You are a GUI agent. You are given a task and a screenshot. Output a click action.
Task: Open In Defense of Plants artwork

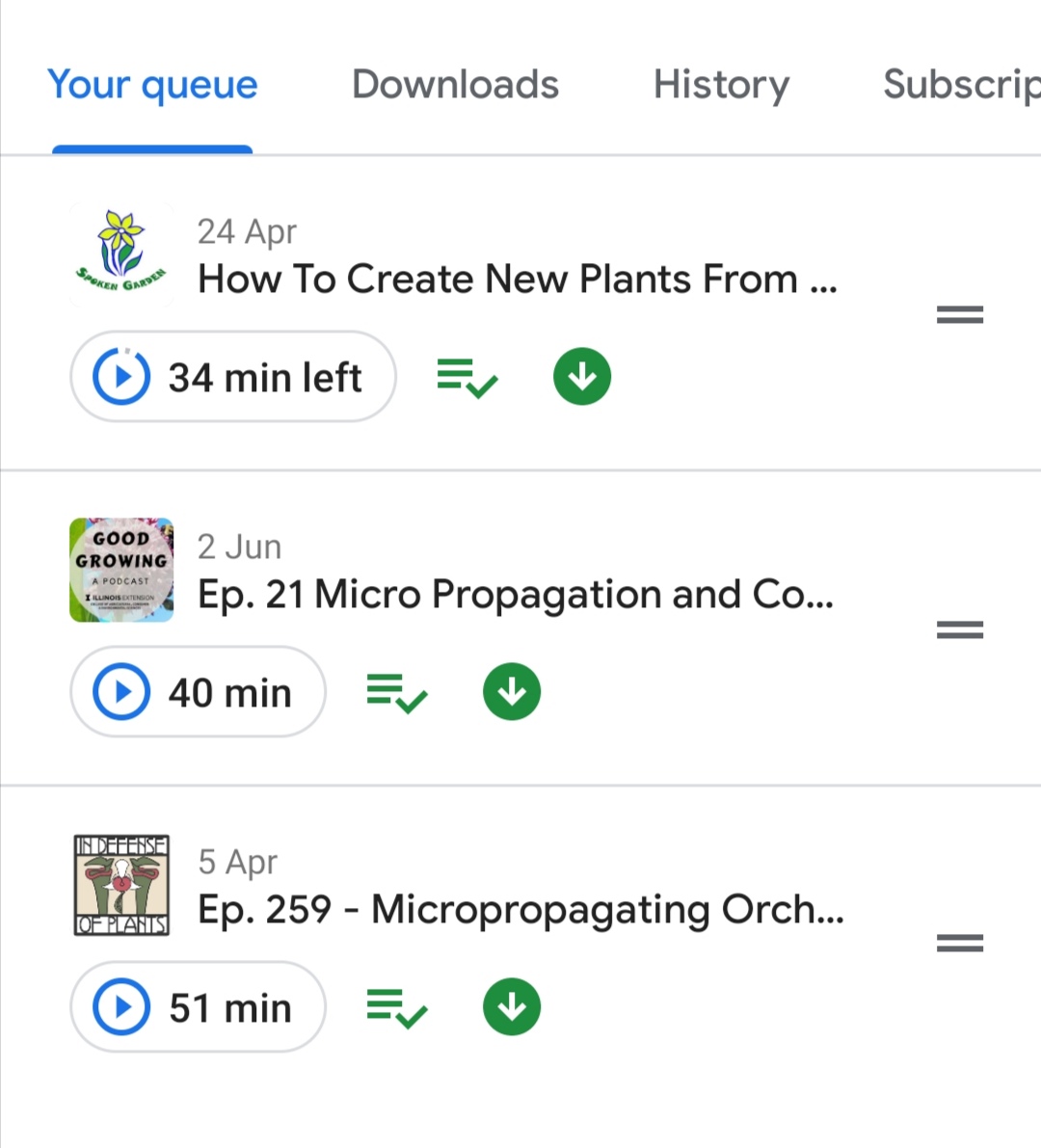121,885
